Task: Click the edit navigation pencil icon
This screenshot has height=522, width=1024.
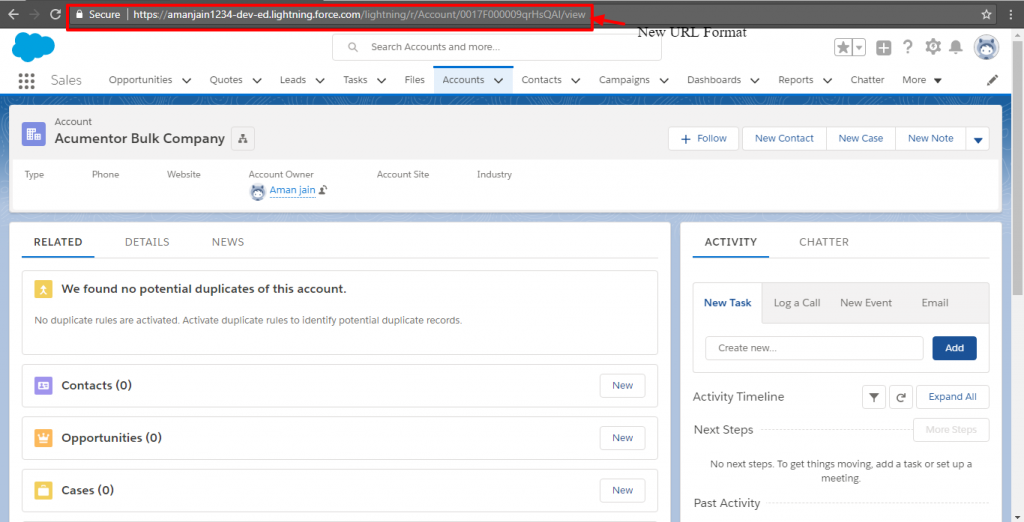Action: (x=992, y=80)
